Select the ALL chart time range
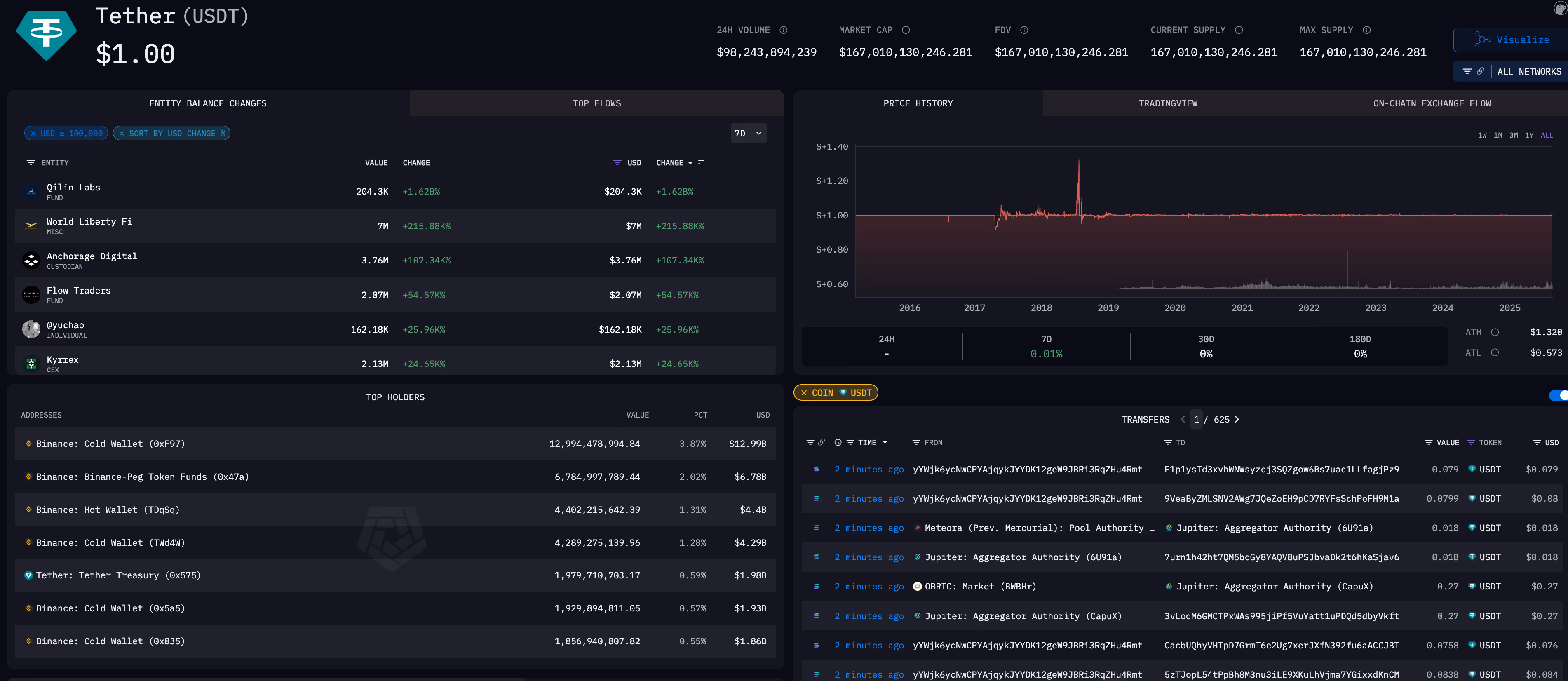1568x681 pixels. pyautogui.click(x=1547, y=135)
